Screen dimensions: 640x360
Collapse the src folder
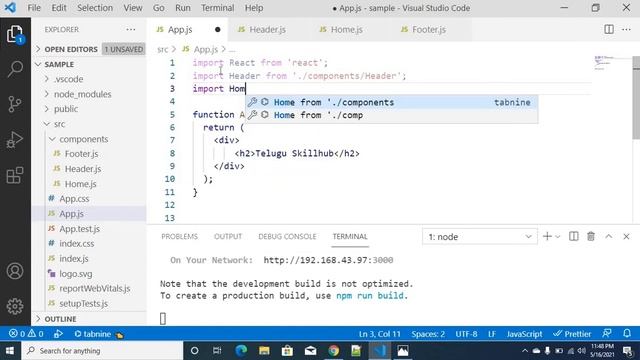click(89, 124)
